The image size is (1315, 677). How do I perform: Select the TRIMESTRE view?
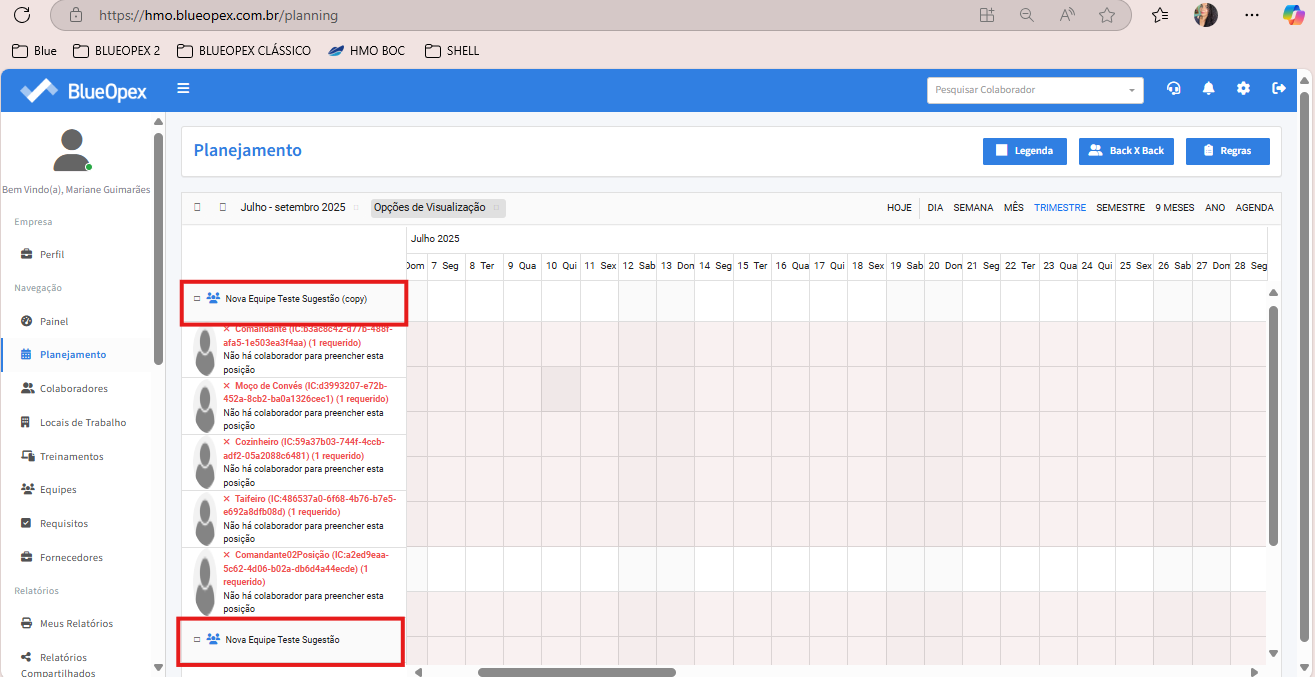click(1060, 208)
